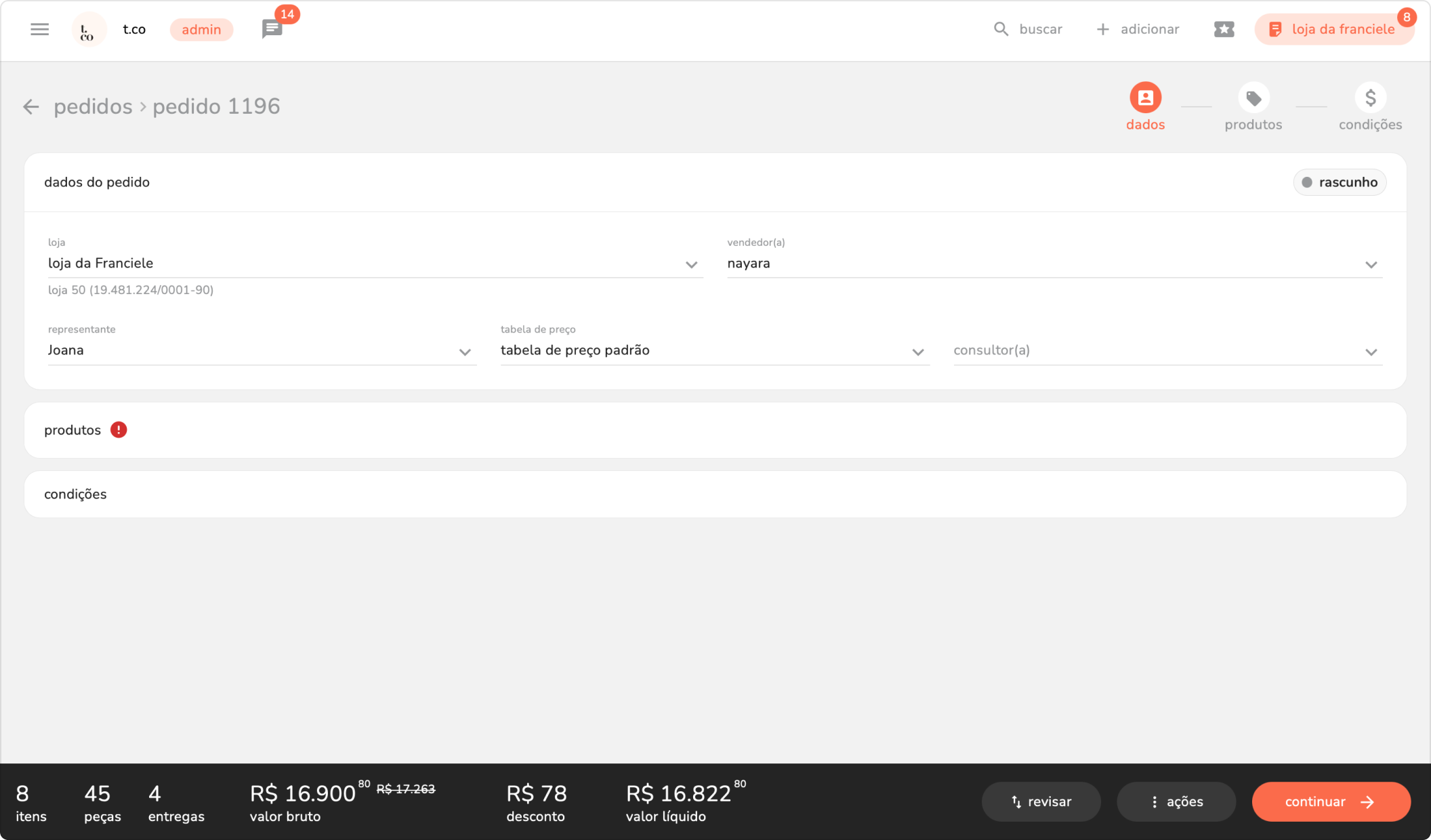1431x840 pixels.
Task: Open the ações menu button
Action: click(1176, 802)
